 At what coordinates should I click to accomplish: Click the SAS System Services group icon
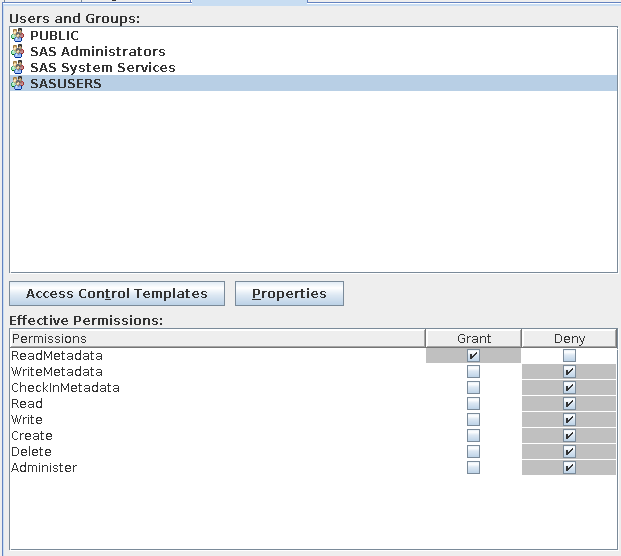[x=17, y=68]
